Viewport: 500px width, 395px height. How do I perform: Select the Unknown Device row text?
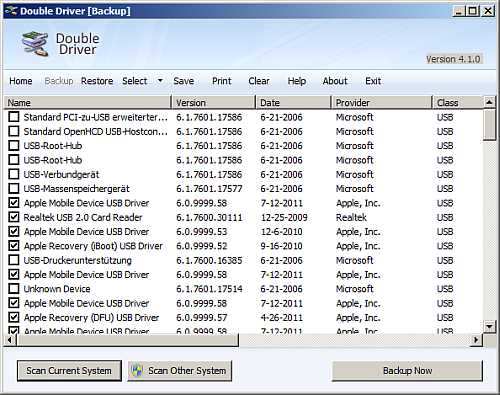coord(57,289)
